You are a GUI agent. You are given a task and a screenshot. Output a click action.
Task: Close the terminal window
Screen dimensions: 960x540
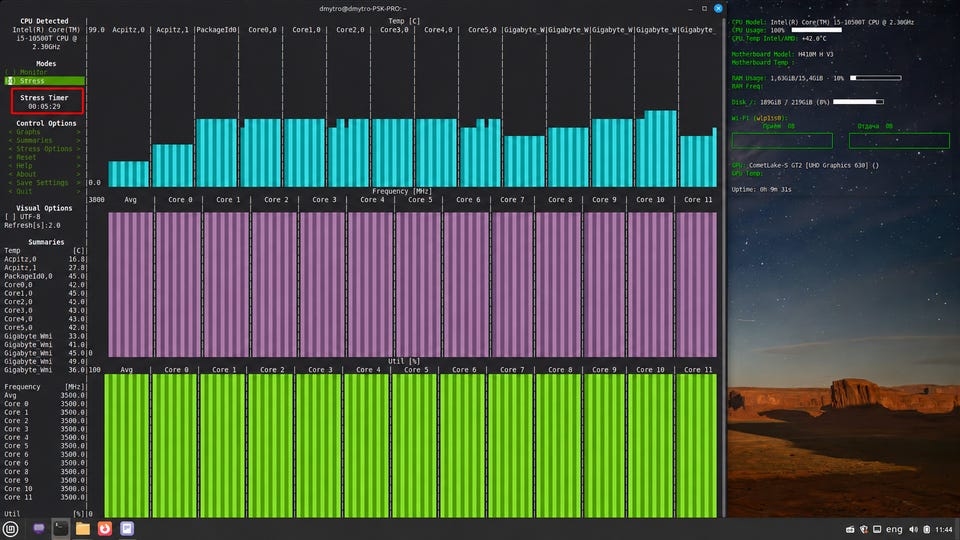[x=718, y=9]
